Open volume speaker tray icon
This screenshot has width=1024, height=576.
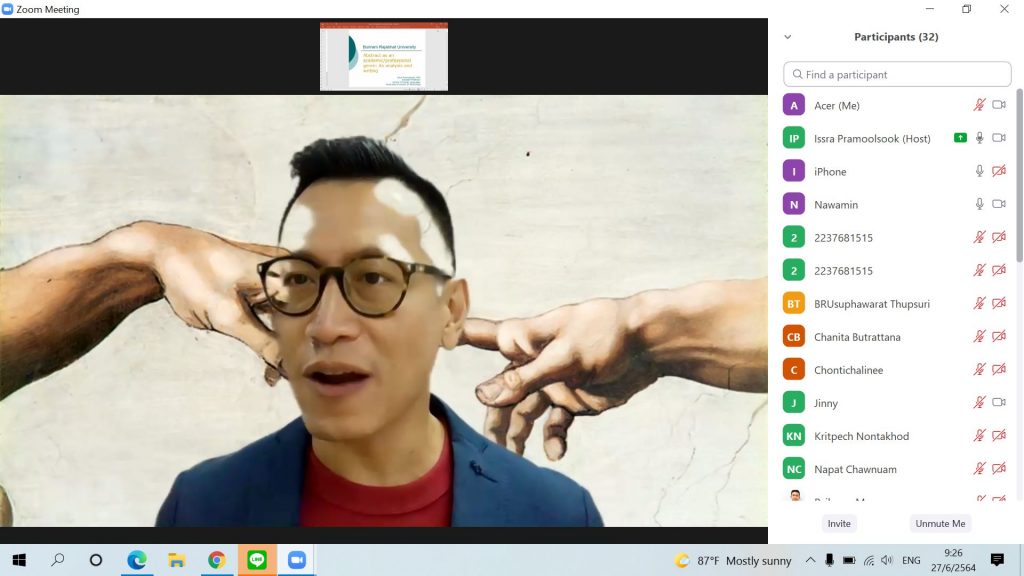[x=886, y=560]
